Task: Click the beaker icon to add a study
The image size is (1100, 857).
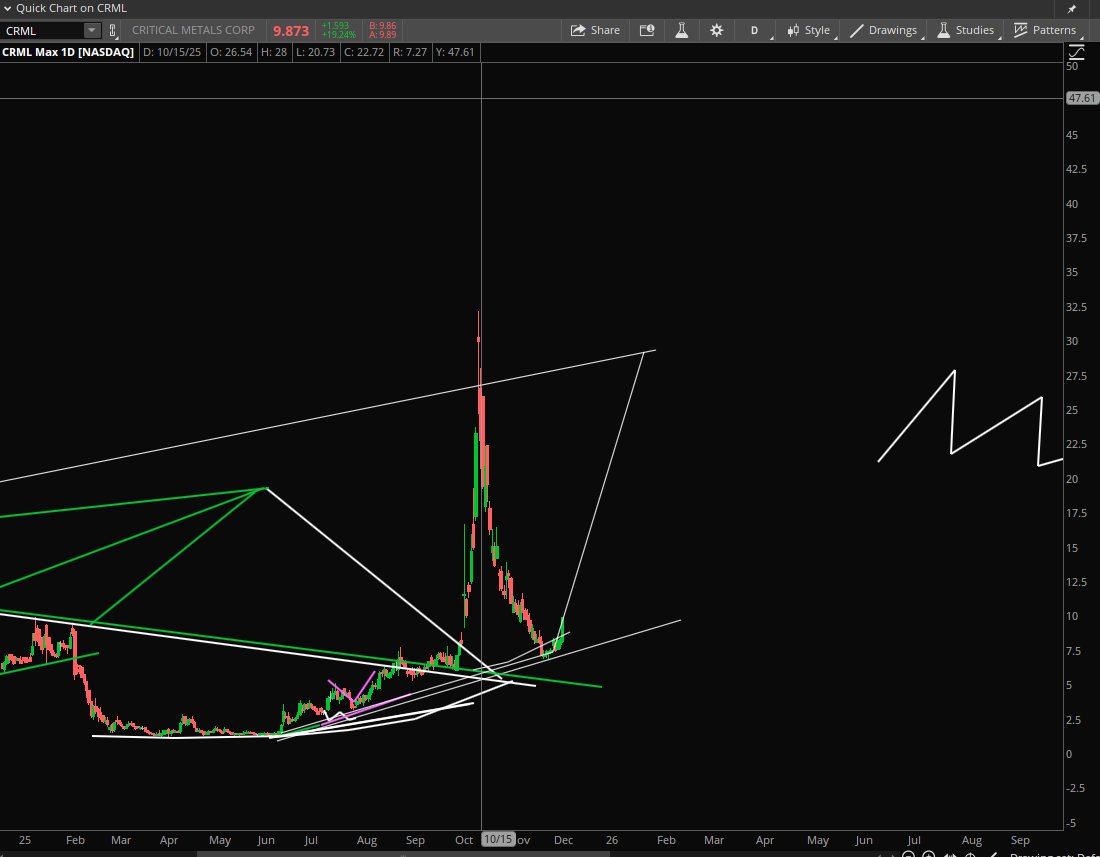Action: [x=682, y=30]
